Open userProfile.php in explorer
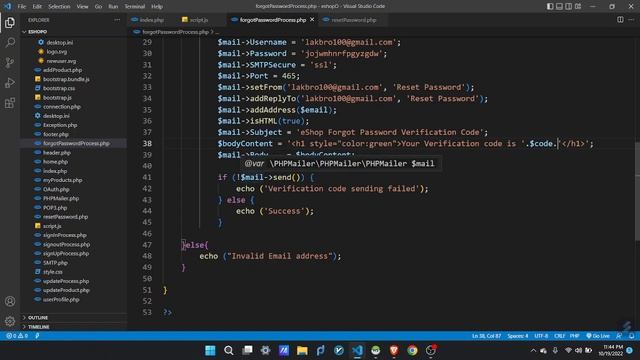The image size is (640, 360). pos(61,299)
